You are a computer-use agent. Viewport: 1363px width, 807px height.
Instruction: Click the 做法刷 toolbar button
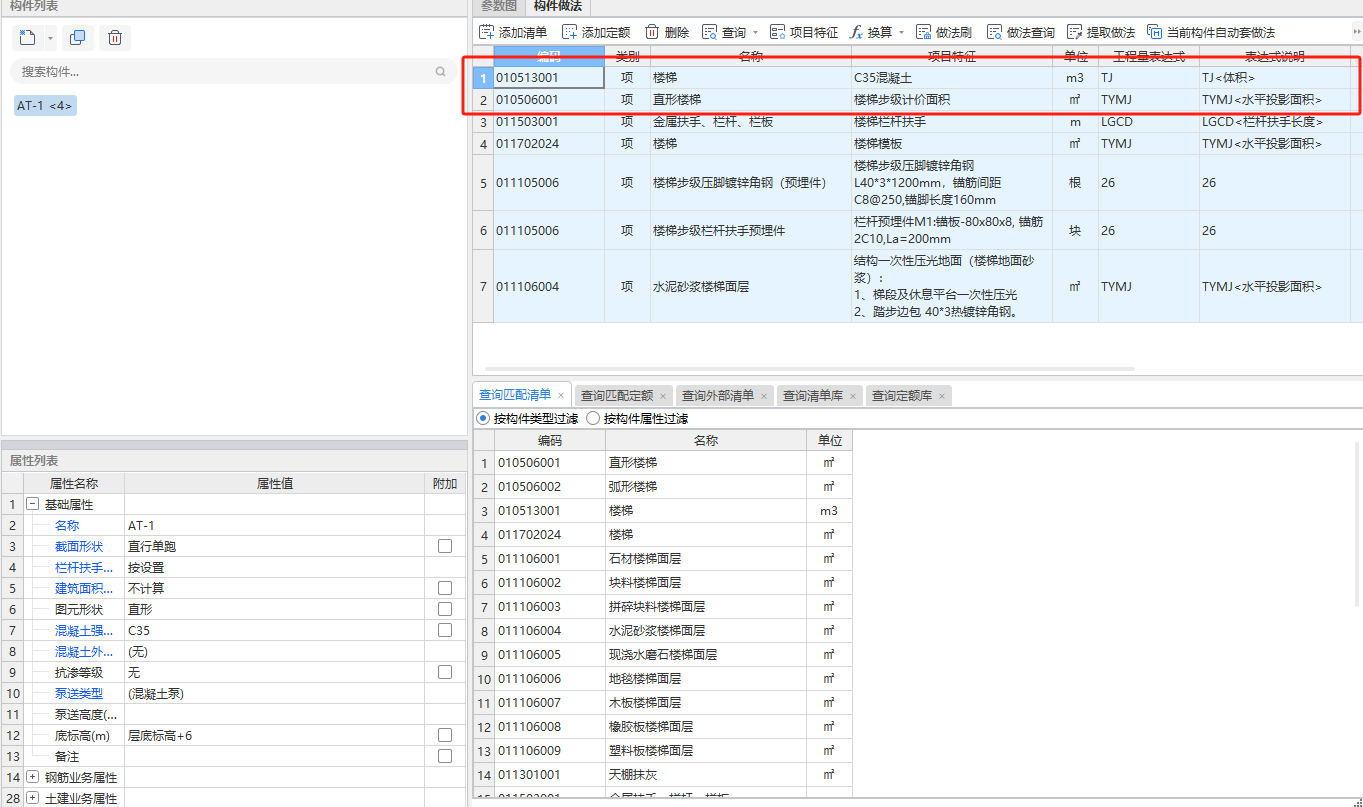tap(943, 32)
